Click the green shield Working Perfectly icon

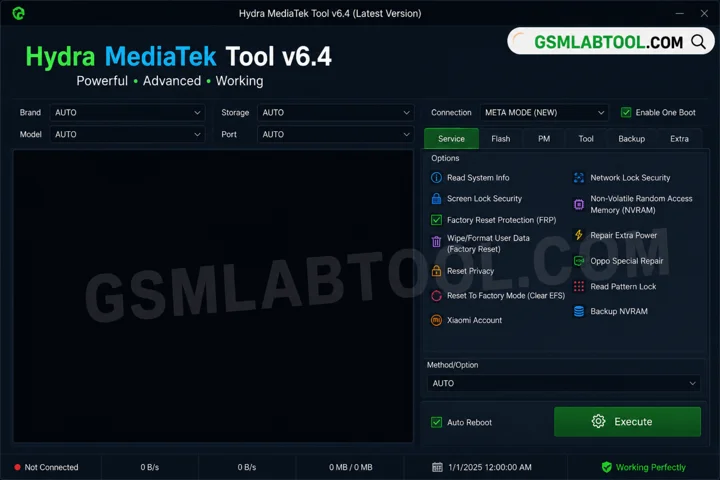607,467
